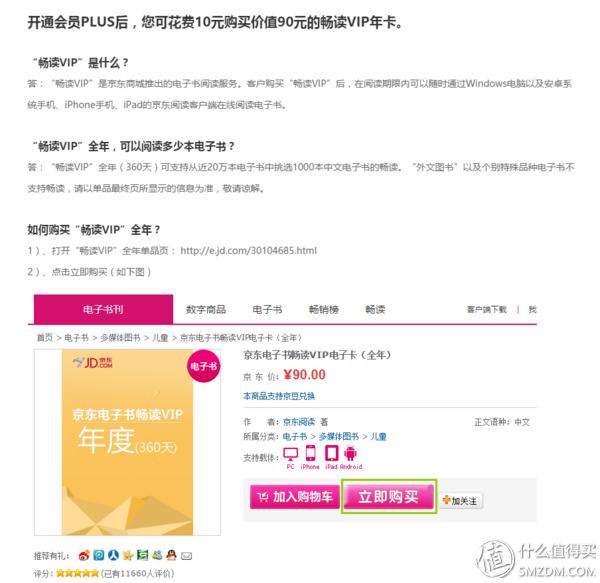Click the 加入购物车 button
The height and width of the screenshot is (583, 600).
[295, 497]
